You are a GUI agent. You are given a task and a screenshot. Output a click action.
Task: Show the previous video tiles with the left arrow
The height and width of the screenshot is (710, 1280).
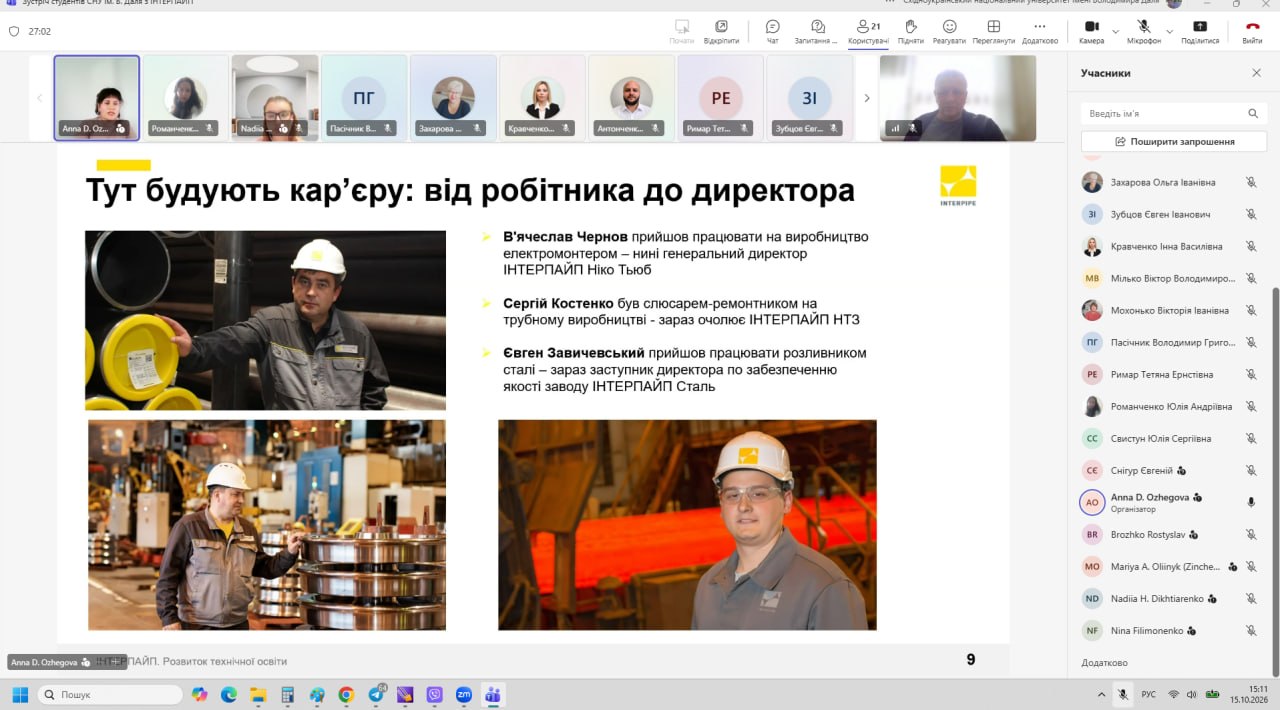point(40,98)
